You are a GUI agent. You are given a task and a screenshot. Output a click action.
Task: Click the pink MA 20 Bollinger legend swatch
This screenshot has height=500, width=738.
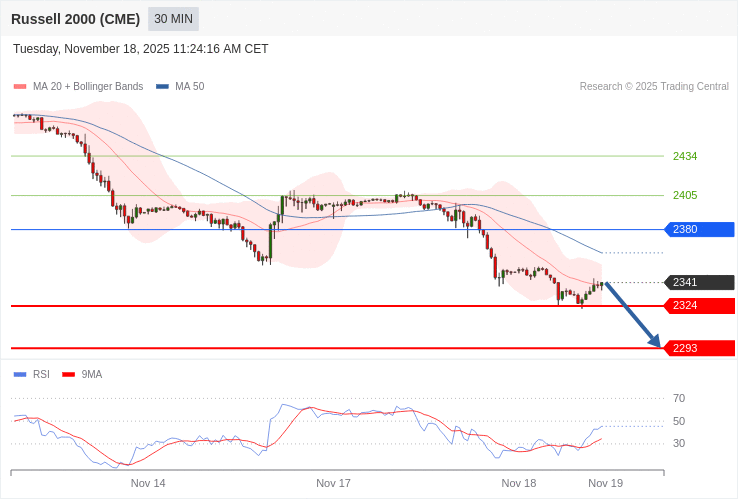pos(20,87)
